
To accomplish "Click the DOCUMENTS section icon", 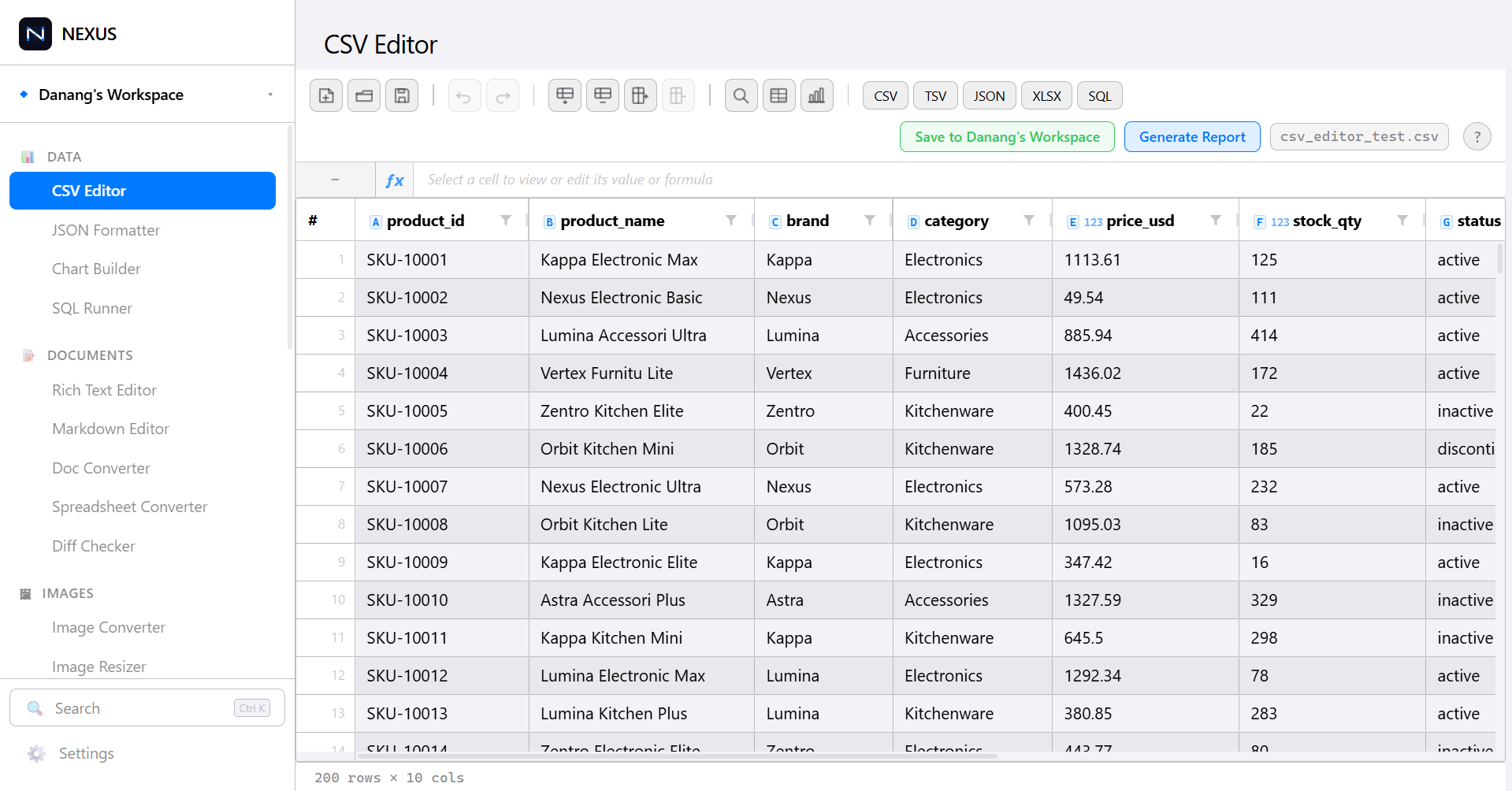I will pyautogui.click(x=28, y=355).
